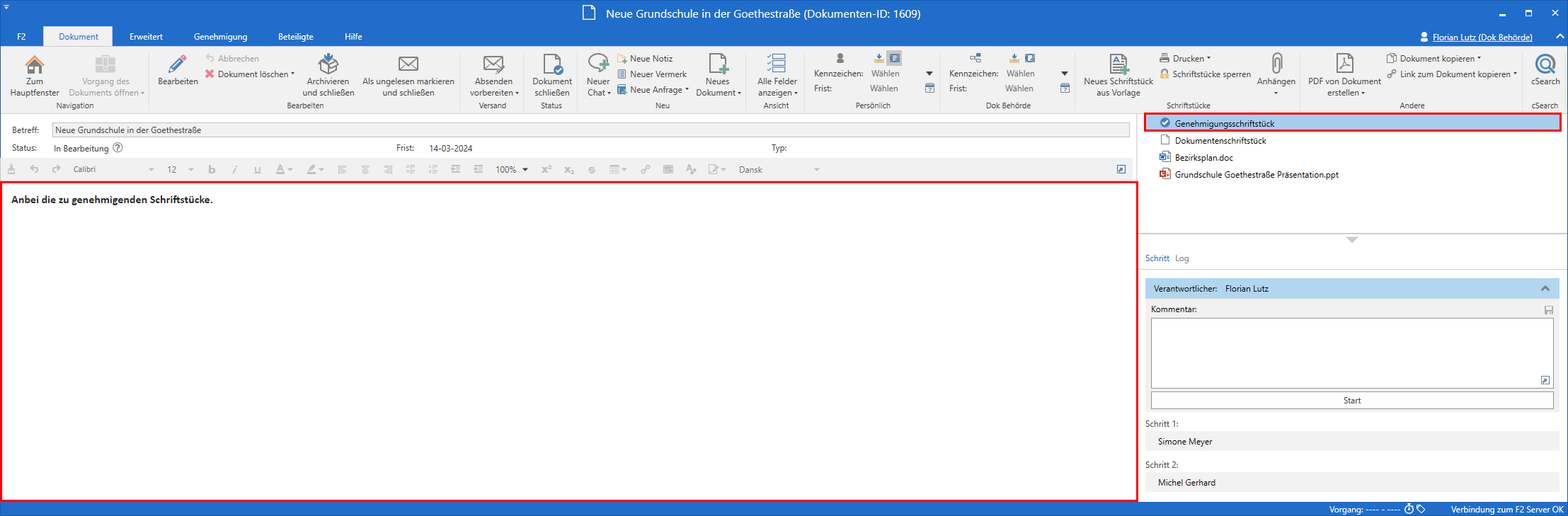Create a Neue Notiz
The image size is (1568, 516).
[644, 59]
